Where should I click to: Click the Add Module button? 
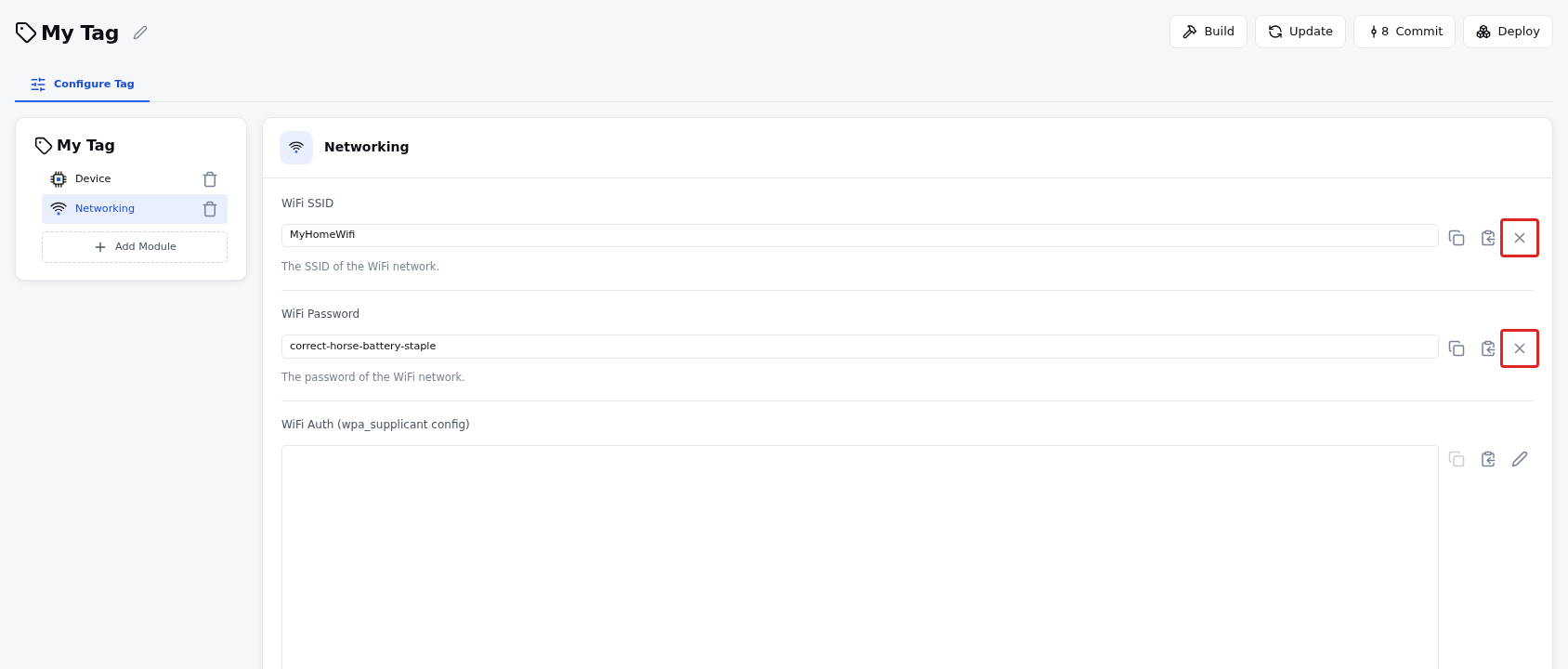tap(135, 247)
